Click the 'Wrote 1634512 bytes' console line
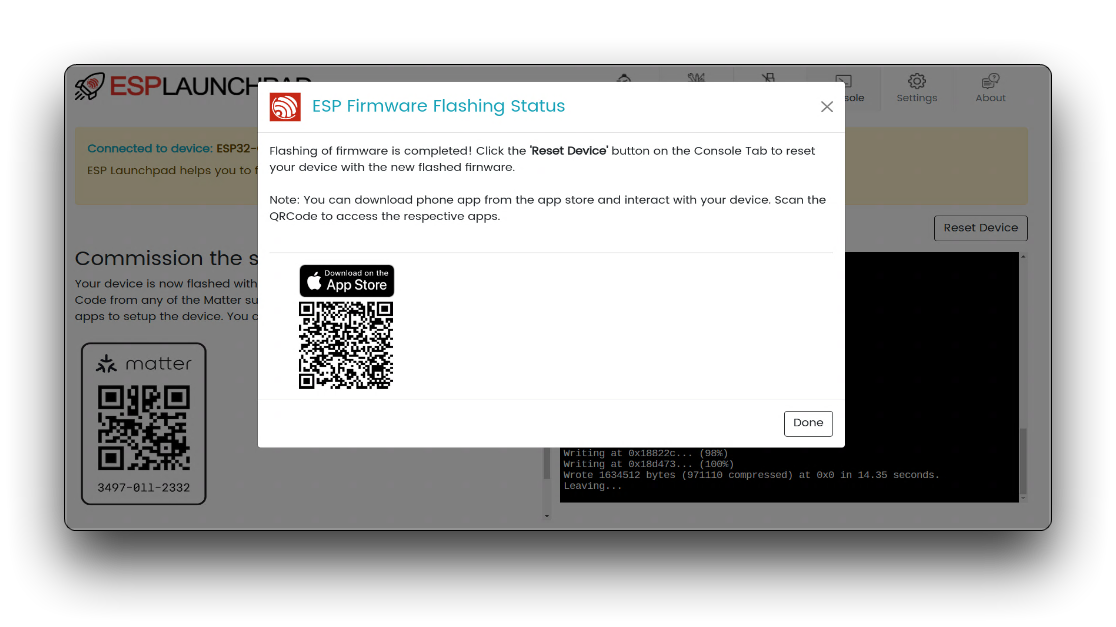The width and height of the screenshot is (1116, 627). click(x=751, y=475)
